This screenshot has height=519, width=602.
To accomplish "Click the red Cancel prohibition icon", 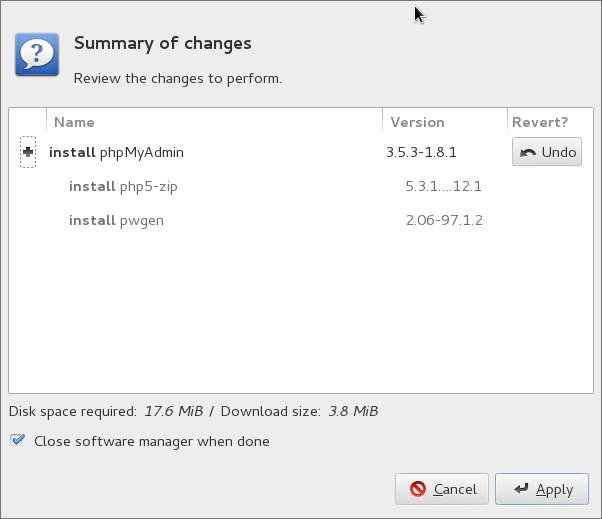I will coord(418,489).
